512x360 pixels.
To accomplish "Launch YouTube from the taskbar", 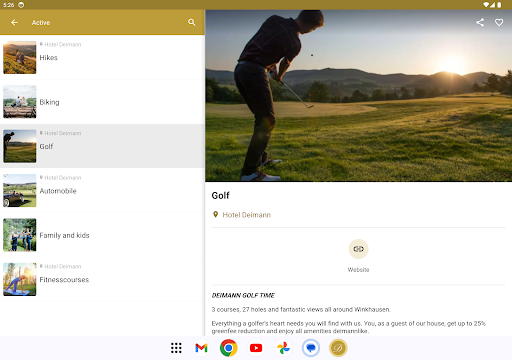I will pyautogui.click(x=256, y=348).
